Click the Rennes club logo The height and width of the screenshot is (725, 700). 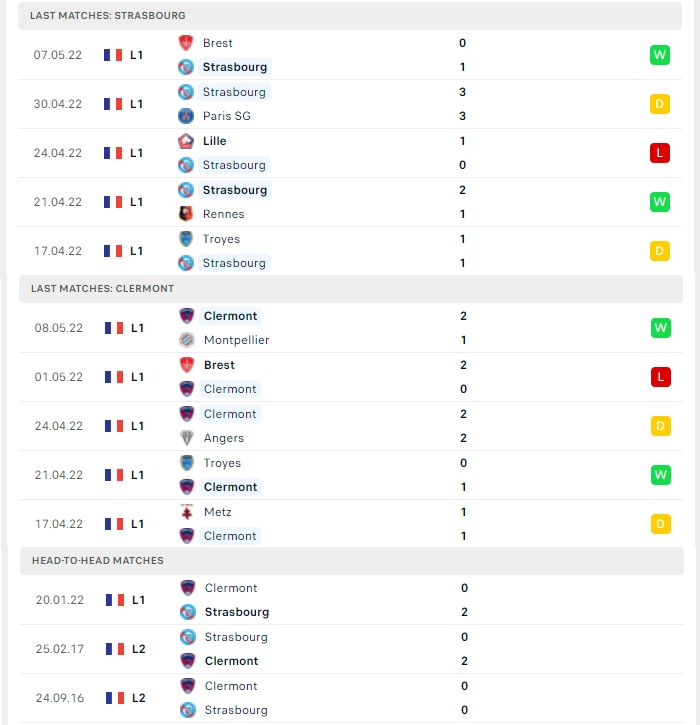point(186,214)
